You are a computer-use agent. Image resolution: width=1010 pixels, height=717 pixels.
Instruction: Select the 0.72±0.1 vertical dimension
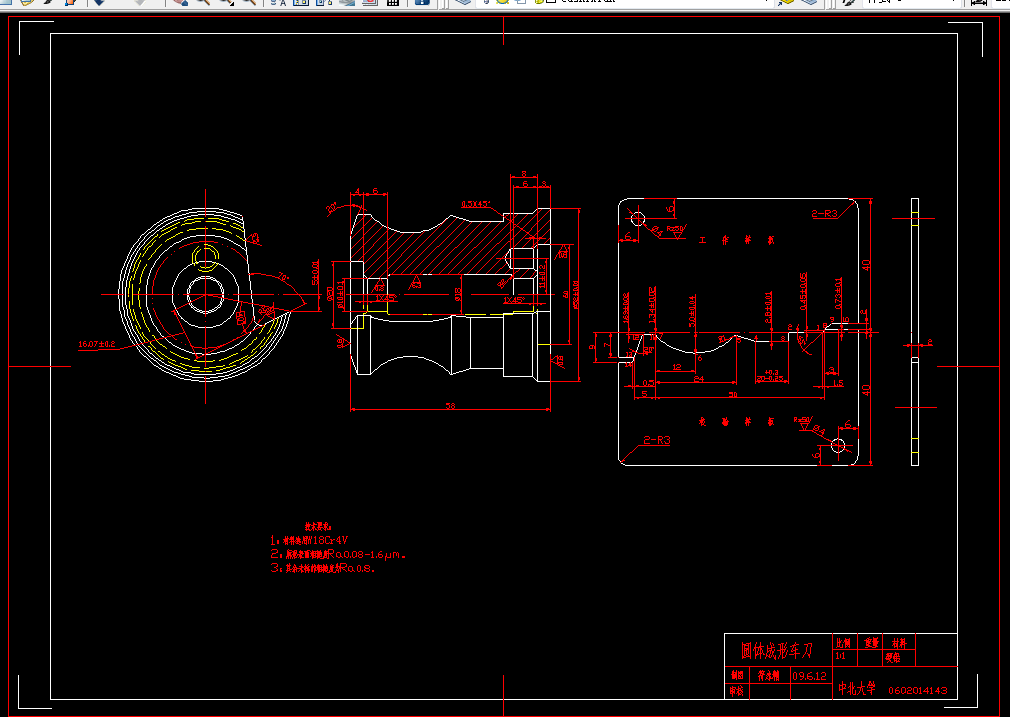pos(838,293)
